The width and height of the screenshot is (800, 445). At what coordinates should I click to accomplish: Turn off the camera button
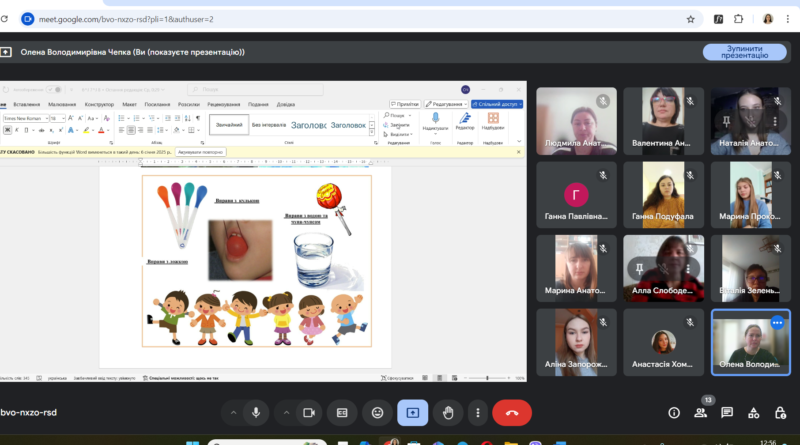309,413
